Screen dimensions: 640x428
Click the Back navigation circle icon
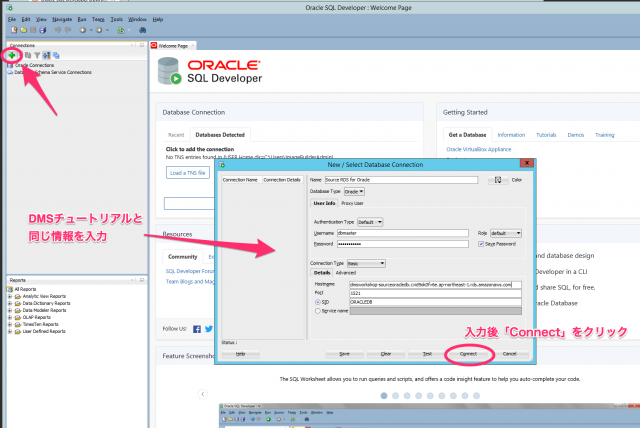point(82,30)
